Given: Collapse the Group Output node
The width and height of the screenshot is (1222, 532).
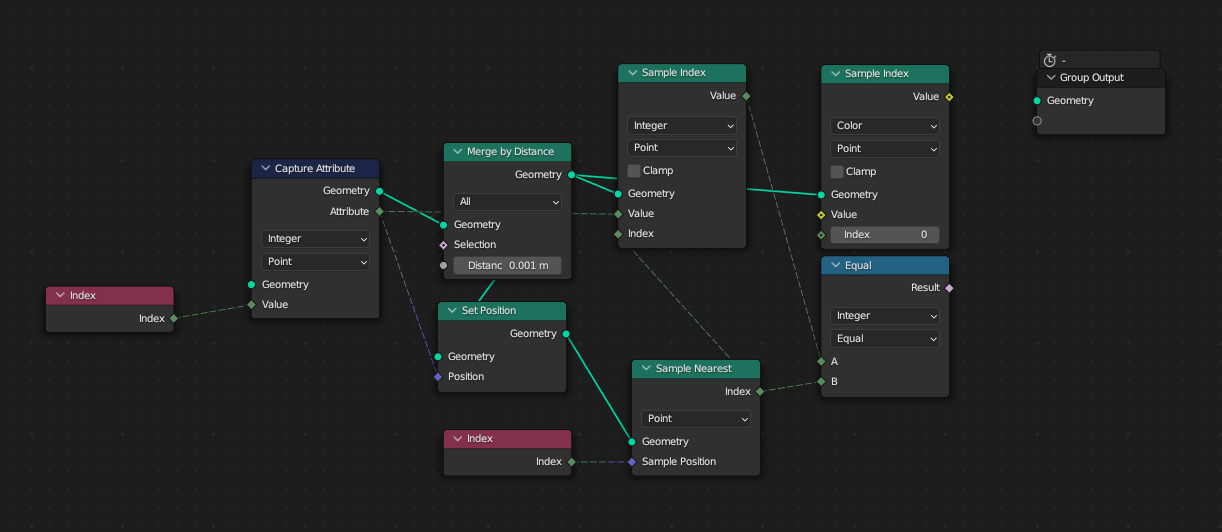Looking at the screenshot, I should [1051, 78].
